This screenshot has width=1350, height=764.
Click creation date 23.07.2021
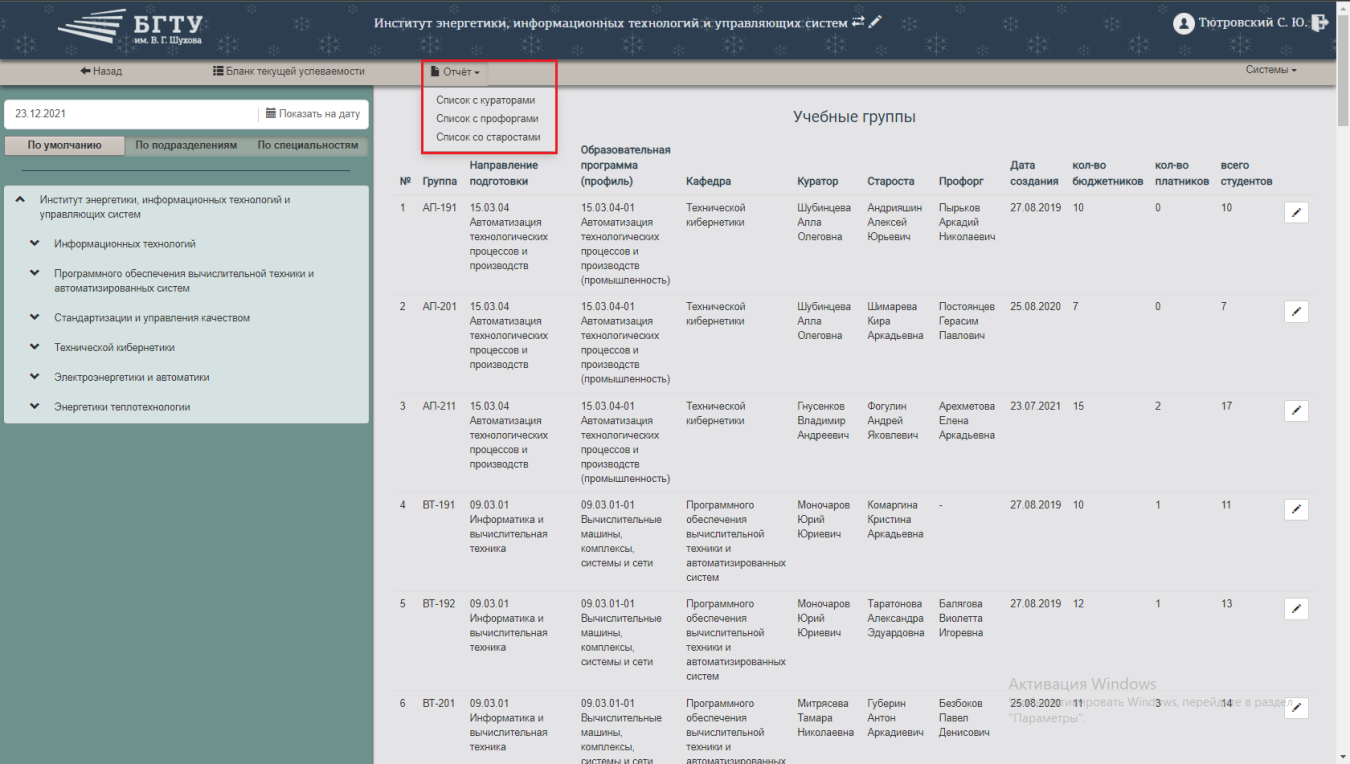[x=1035, y=407]
